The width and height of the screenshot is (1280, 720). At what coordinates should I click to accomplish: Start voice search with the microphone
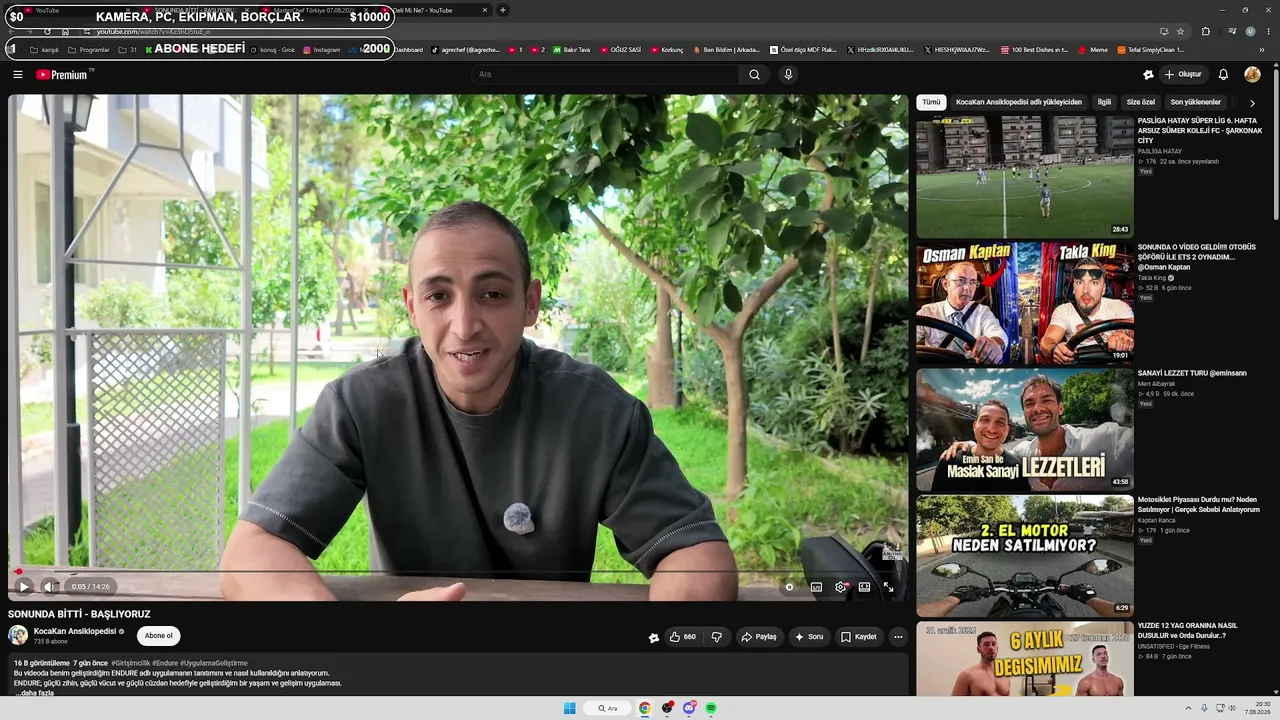coord(788,74)
